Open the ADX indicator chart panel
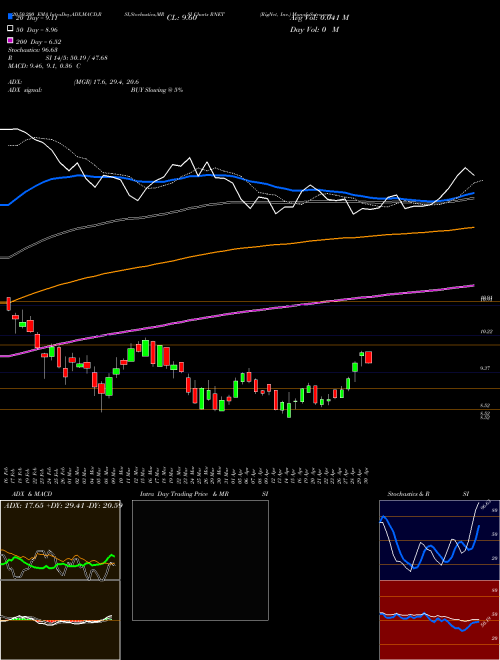 click(60, 540)
